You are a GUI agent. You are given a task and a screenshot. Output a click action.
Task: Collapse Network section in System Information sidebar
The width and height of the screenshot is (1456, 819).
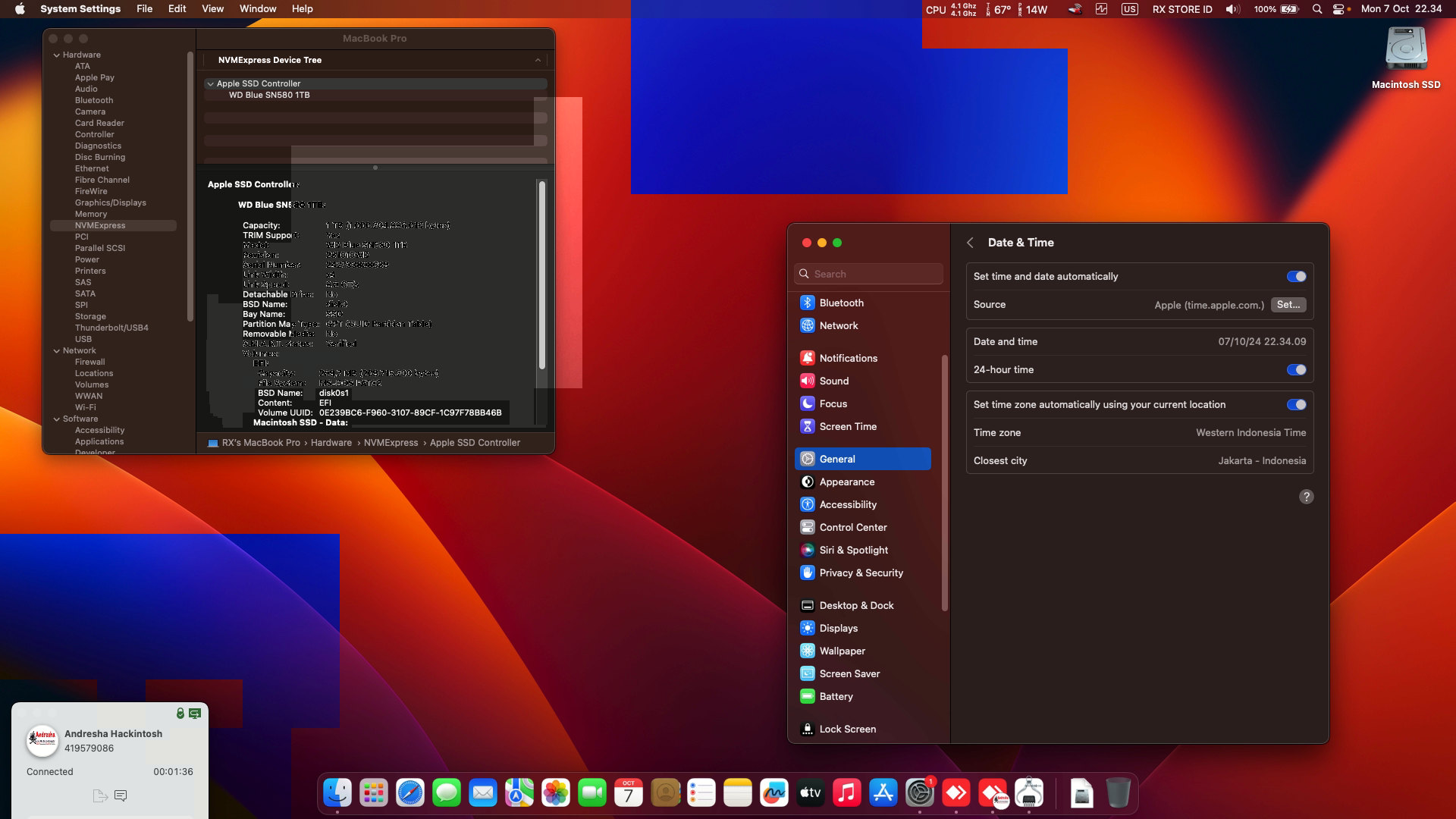[57, 350]
